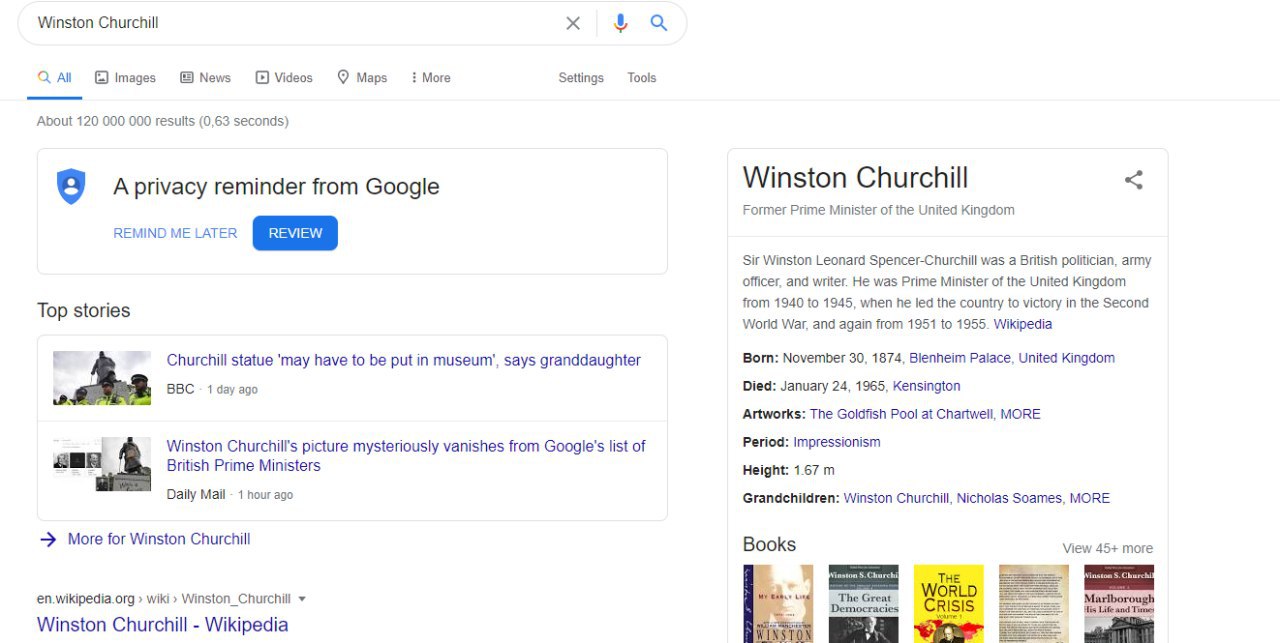Viewport: 1280px width, 643px height.
Task: Open the Marlborough His Life and Times cover
Action: coord(1119,604)
